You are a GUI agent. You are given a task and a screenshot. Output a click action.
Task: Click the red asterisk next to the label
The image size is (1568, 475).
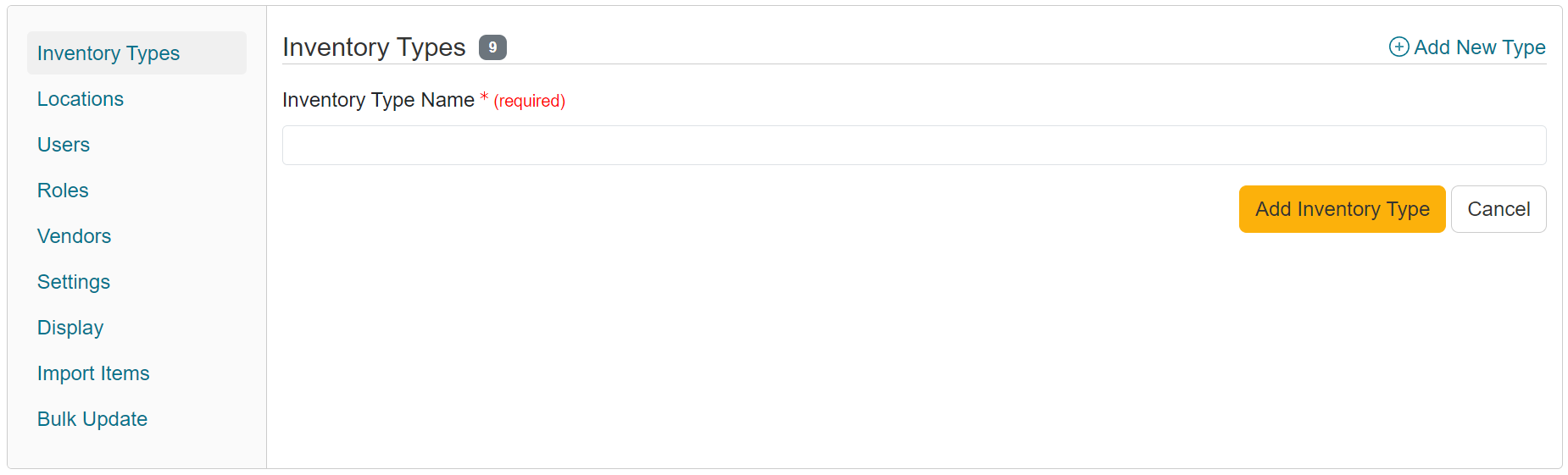pos(484,97)
